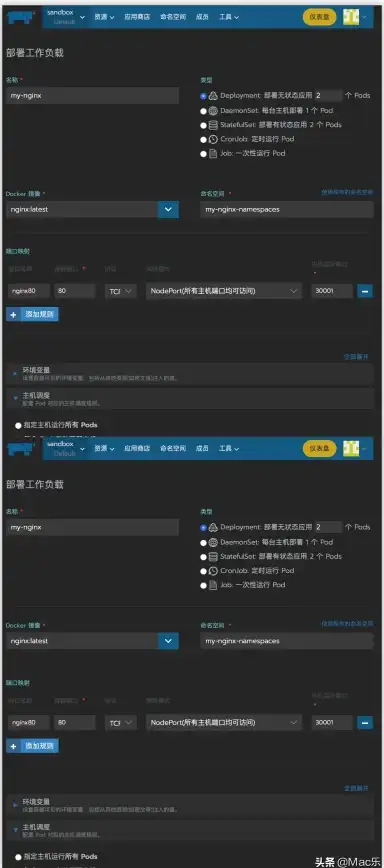This screenshot has height=868, width=384.
Task: Go to 命名空间 in the lower header
Action: point(173,448)
